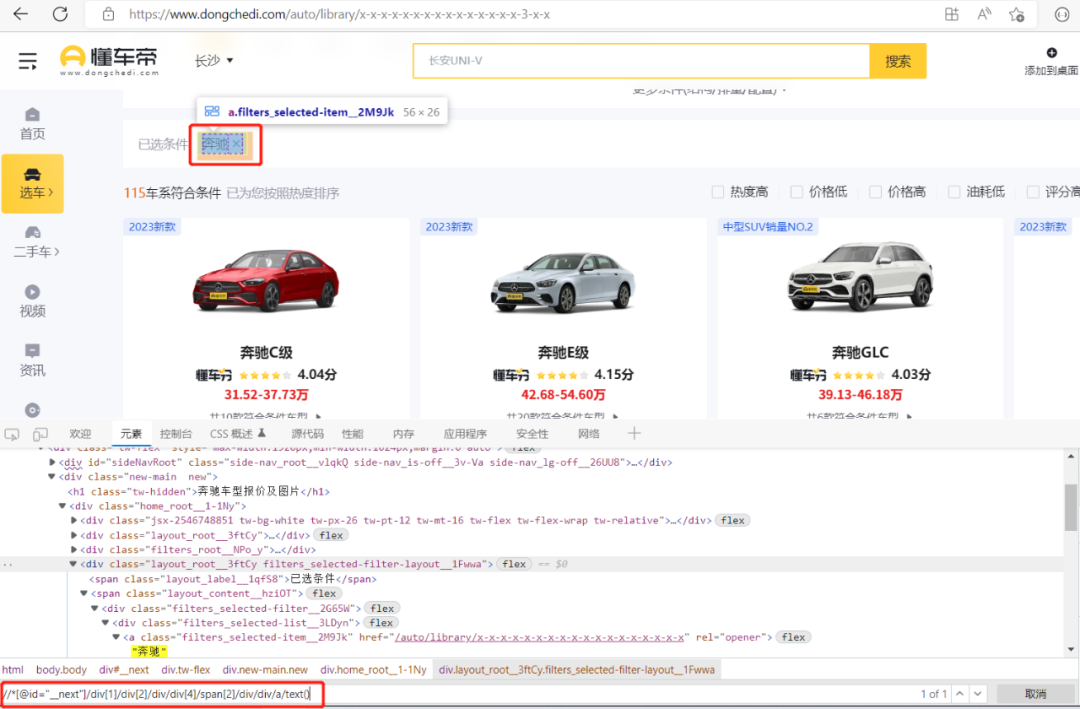
Task: Switch to the 控制台 DevTools tab
Action: pos(176,433)
